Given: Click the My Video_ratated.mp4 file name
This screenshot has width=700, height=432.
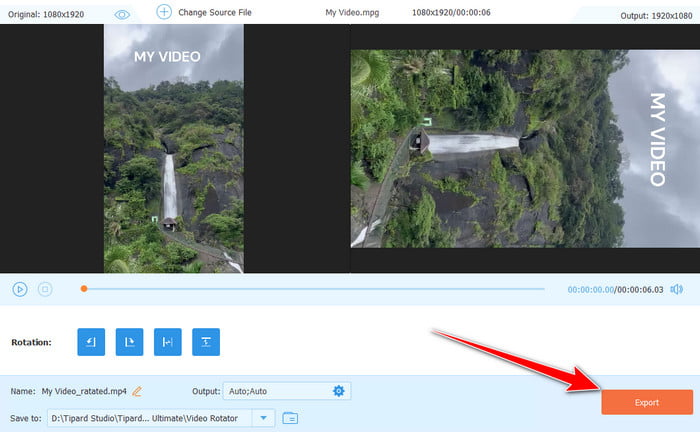Looking at the screenshot, I should point(84,391).
